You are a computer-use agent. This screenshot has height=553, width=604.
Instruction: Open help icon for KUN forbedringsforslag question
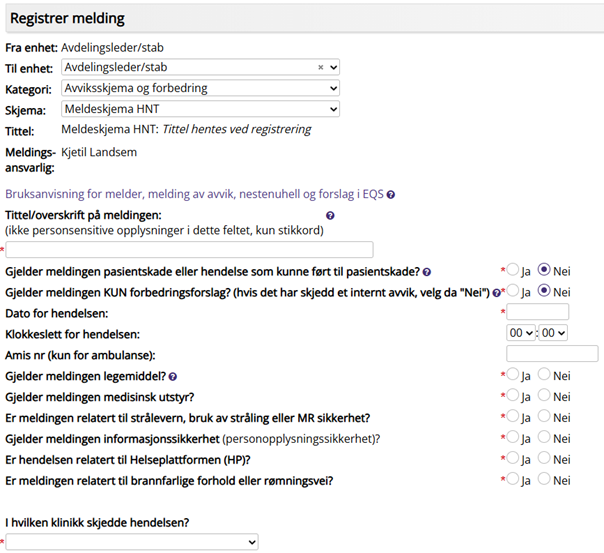coord(497,293)
